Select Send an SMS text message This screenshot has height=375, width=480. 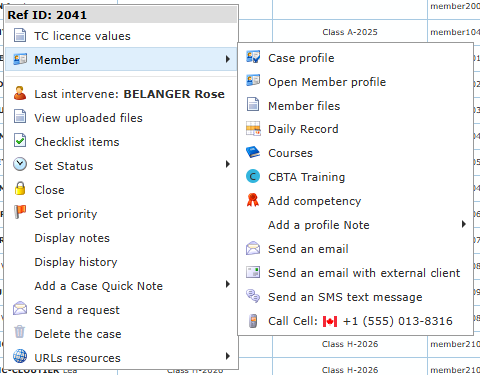(355, 297)
